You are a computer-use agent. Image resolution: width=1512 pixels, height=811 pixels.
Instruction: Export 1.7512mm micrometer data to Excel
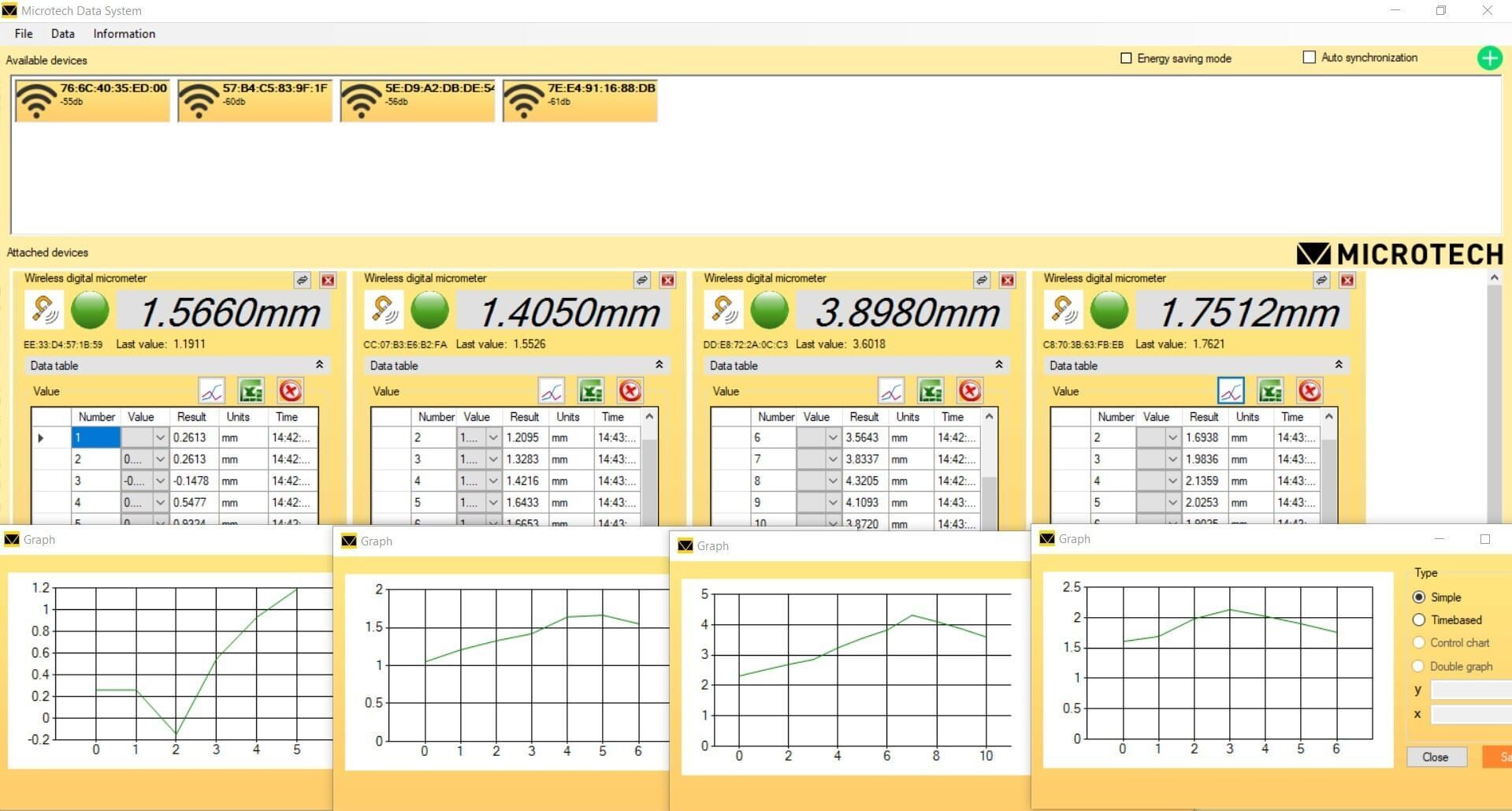click(1270, 391)
